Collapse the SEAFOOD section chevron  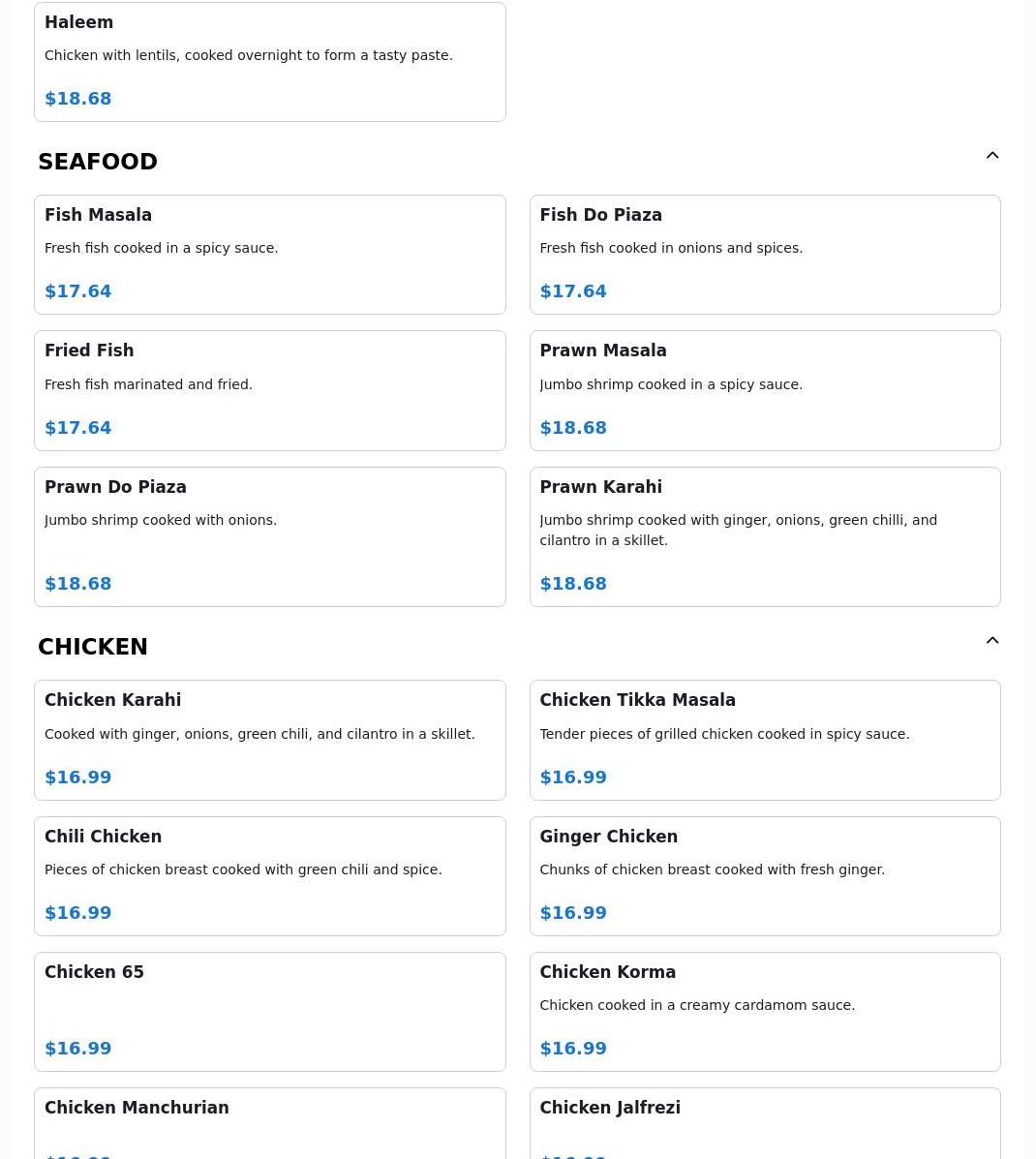click(991, 156)
